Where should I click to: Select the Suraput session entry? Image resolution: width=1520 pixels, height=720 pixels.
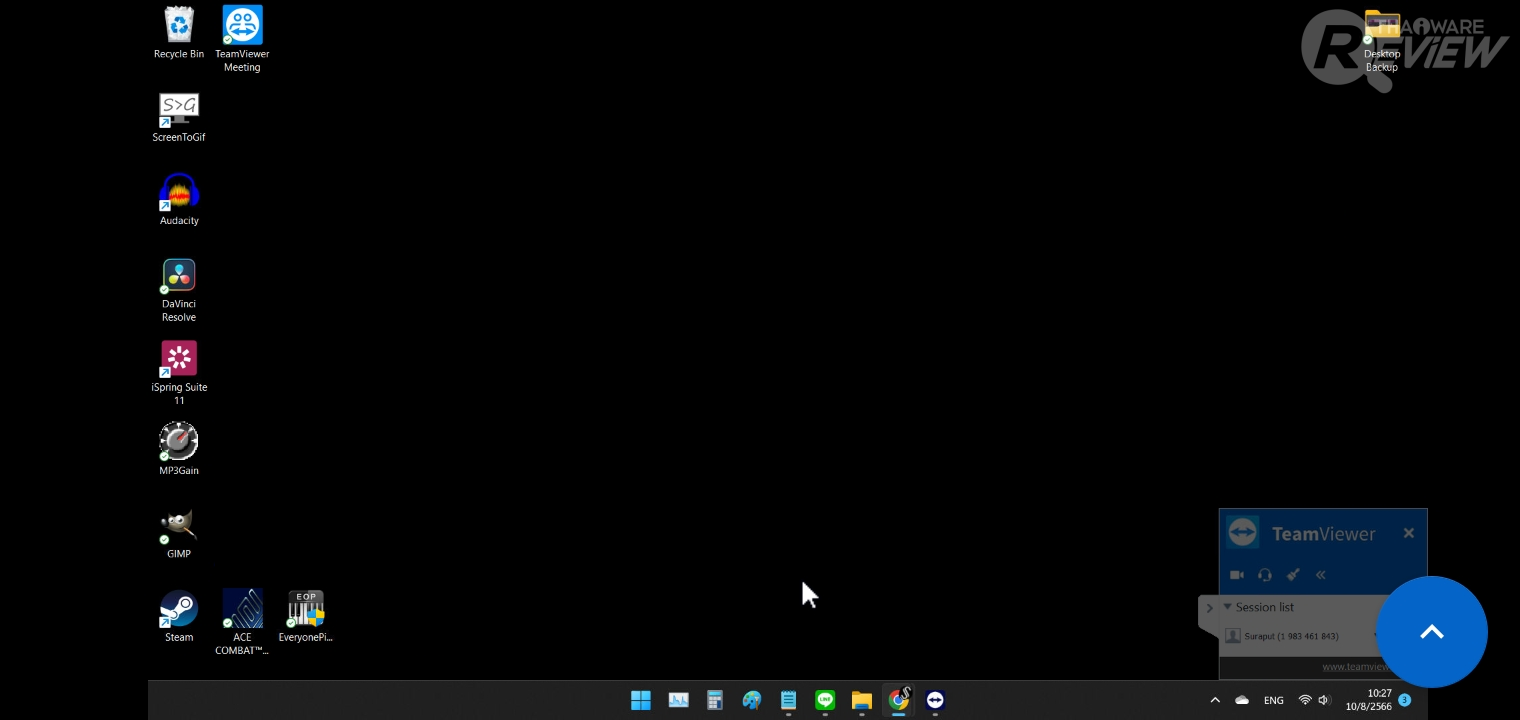coord(1291,636)
